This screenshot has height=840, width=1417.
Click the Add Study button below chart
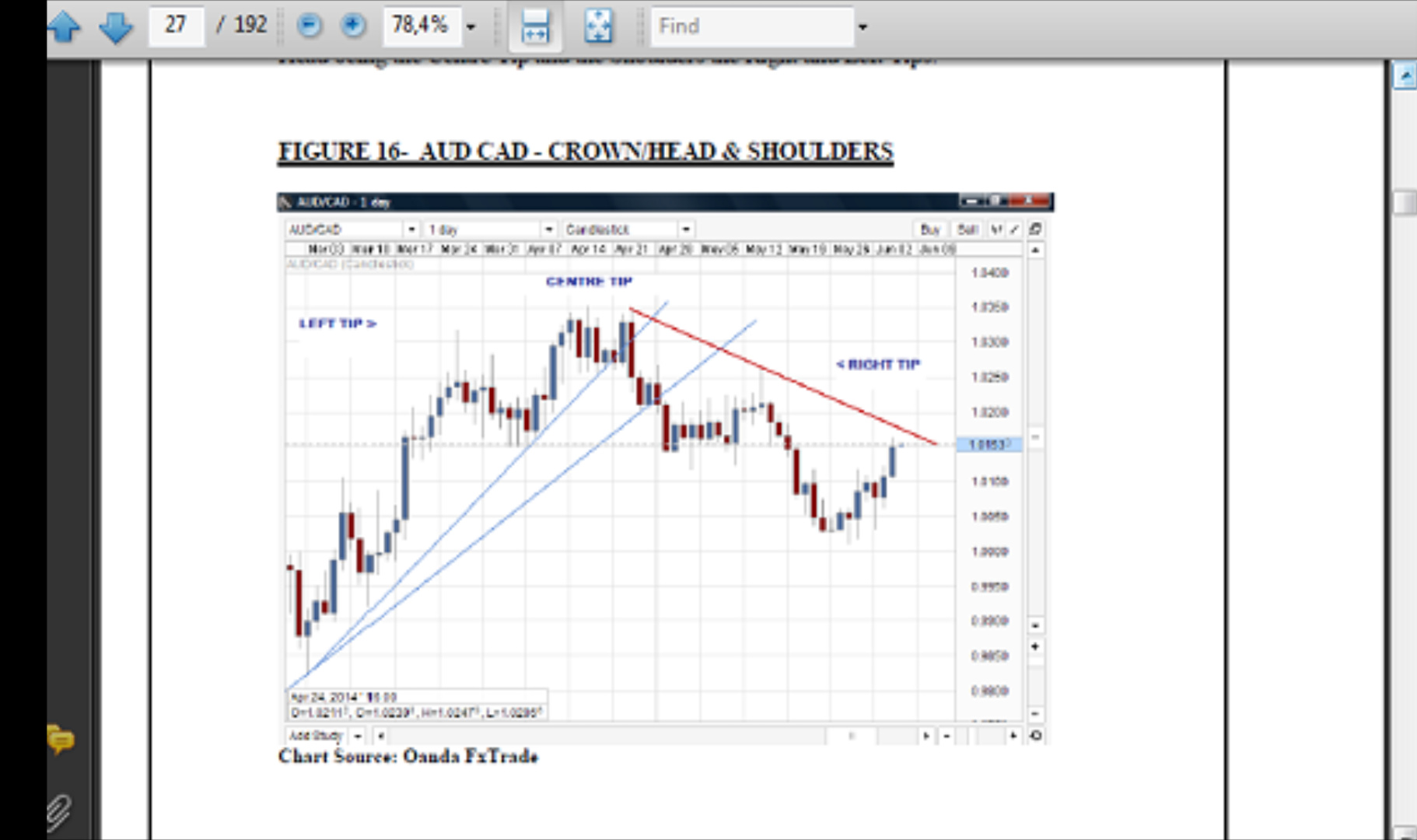point(316,735)
